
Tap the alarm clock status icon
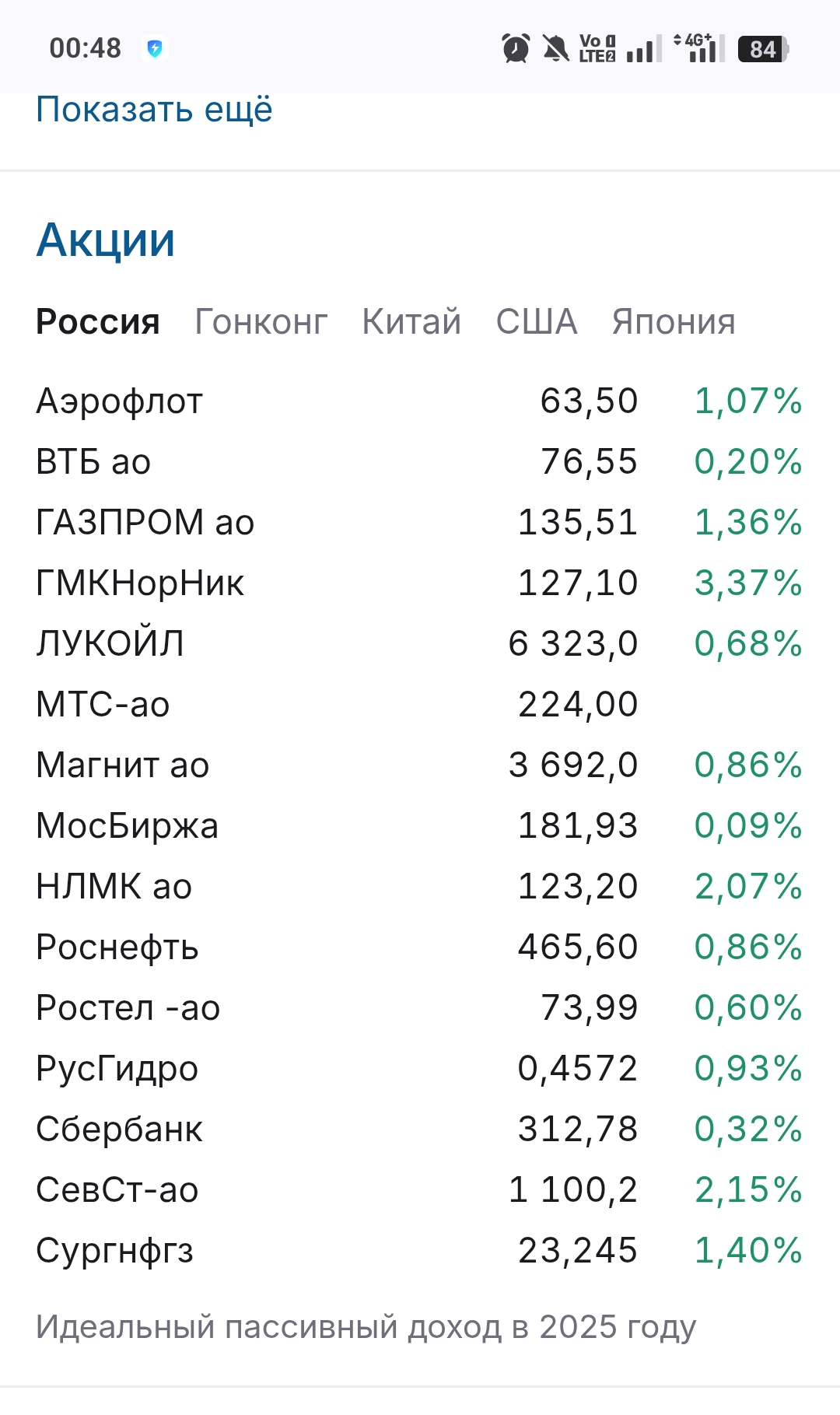[516, 48]
